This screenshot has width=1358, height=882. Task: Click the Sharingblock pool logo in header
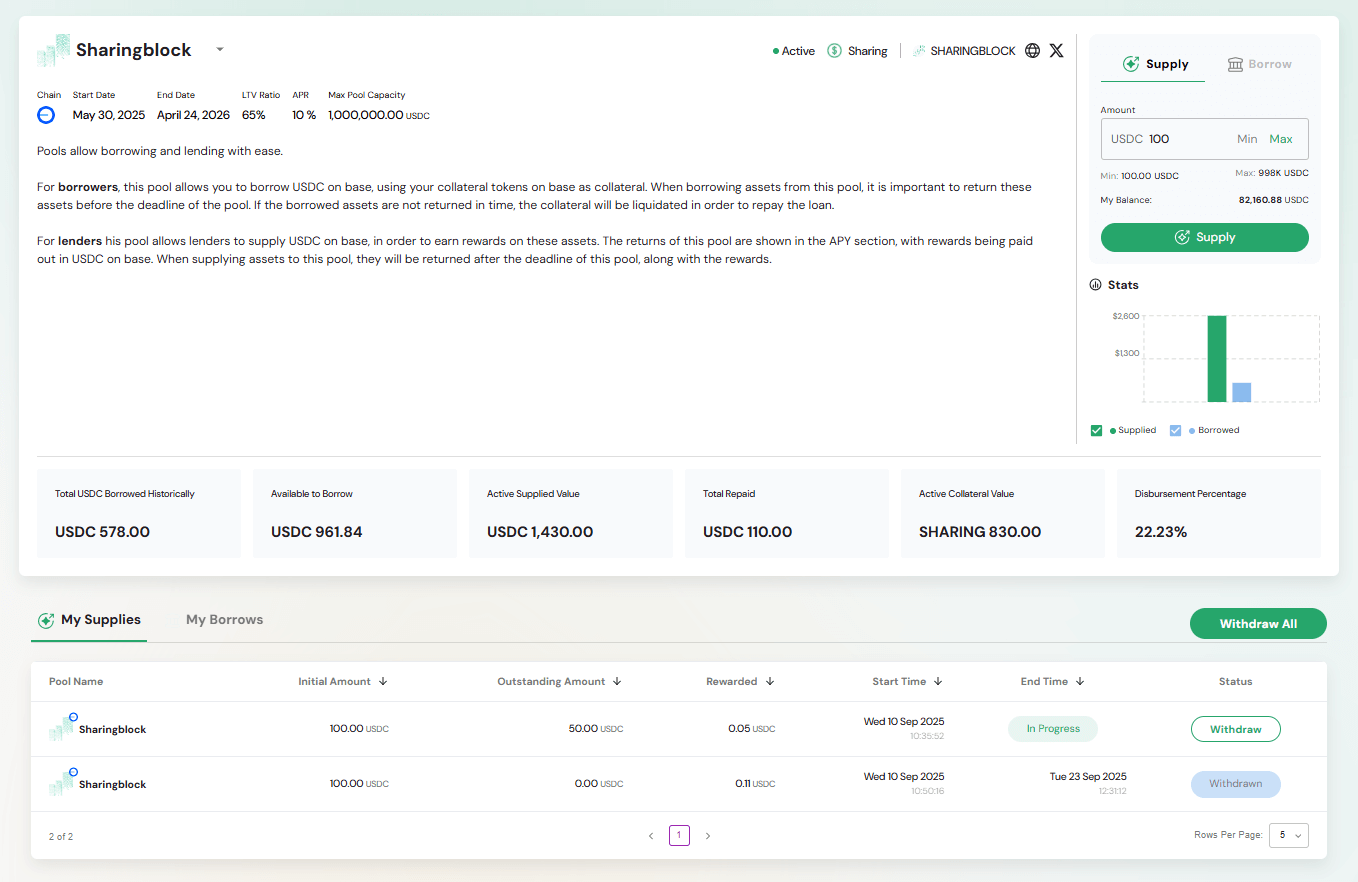point(54,50)
